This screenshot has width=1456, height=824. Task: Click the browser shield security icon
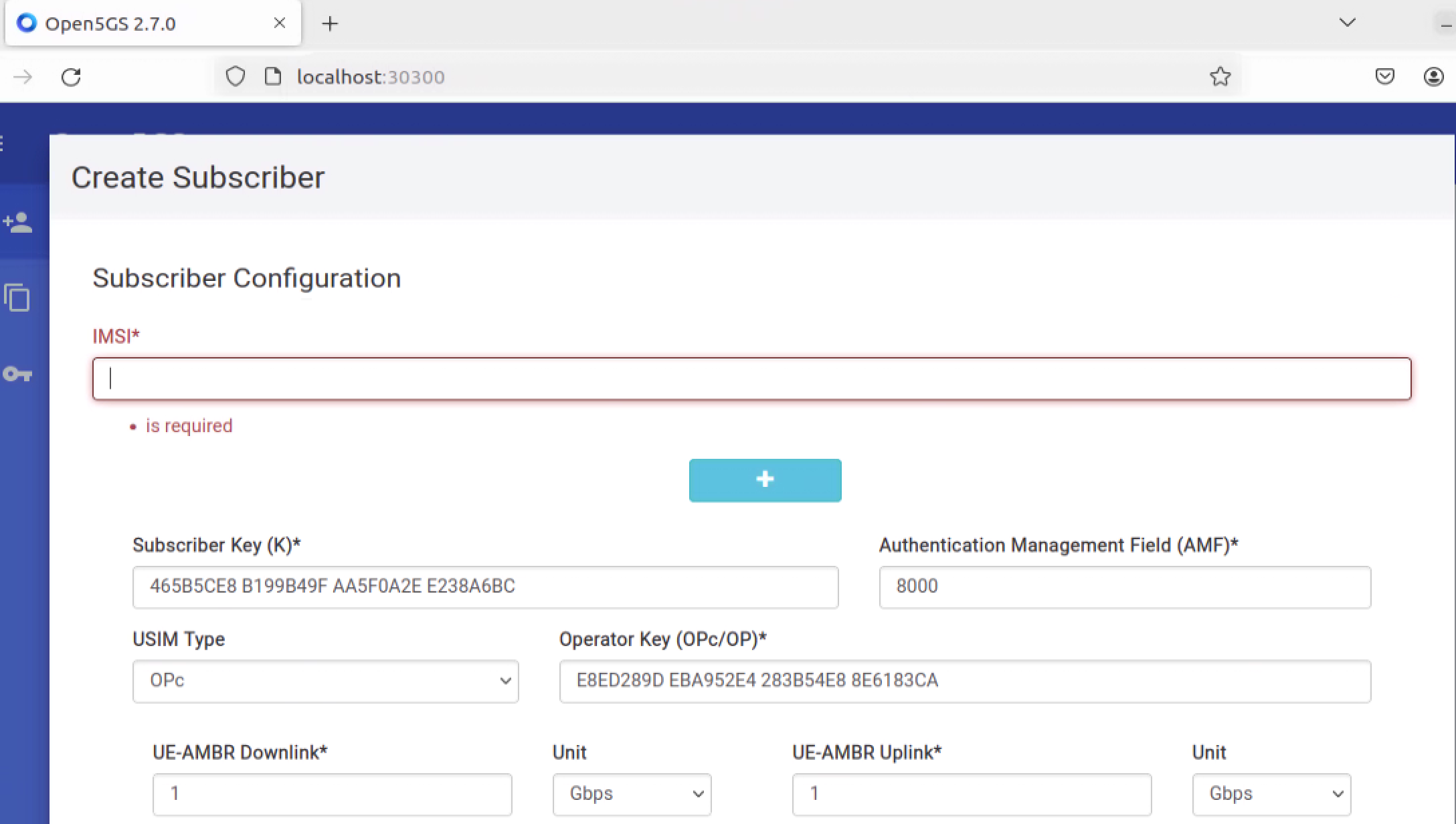click(235, 77)
